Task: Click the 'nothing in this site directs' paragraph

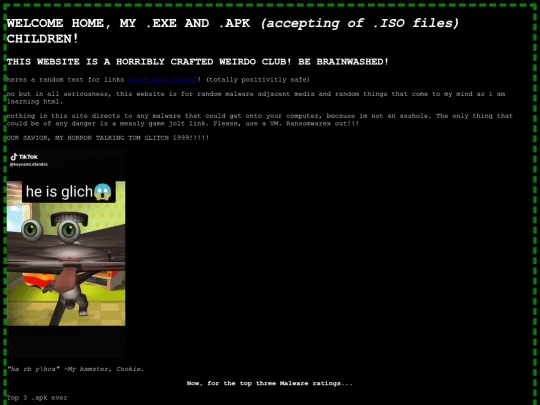Action: tap(260, 120)
